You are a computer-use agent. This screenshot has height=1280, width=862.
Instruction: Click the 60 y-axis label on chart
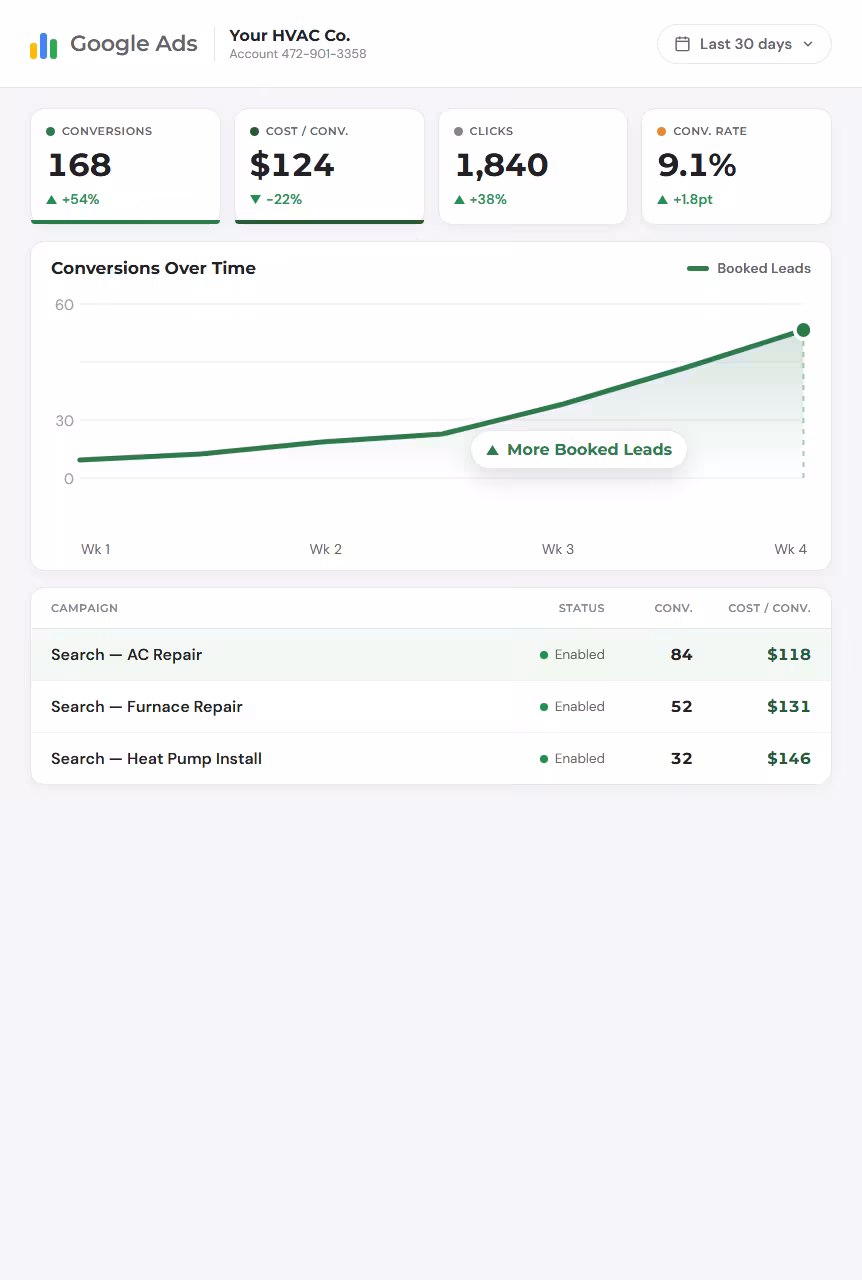click(64, 304)
